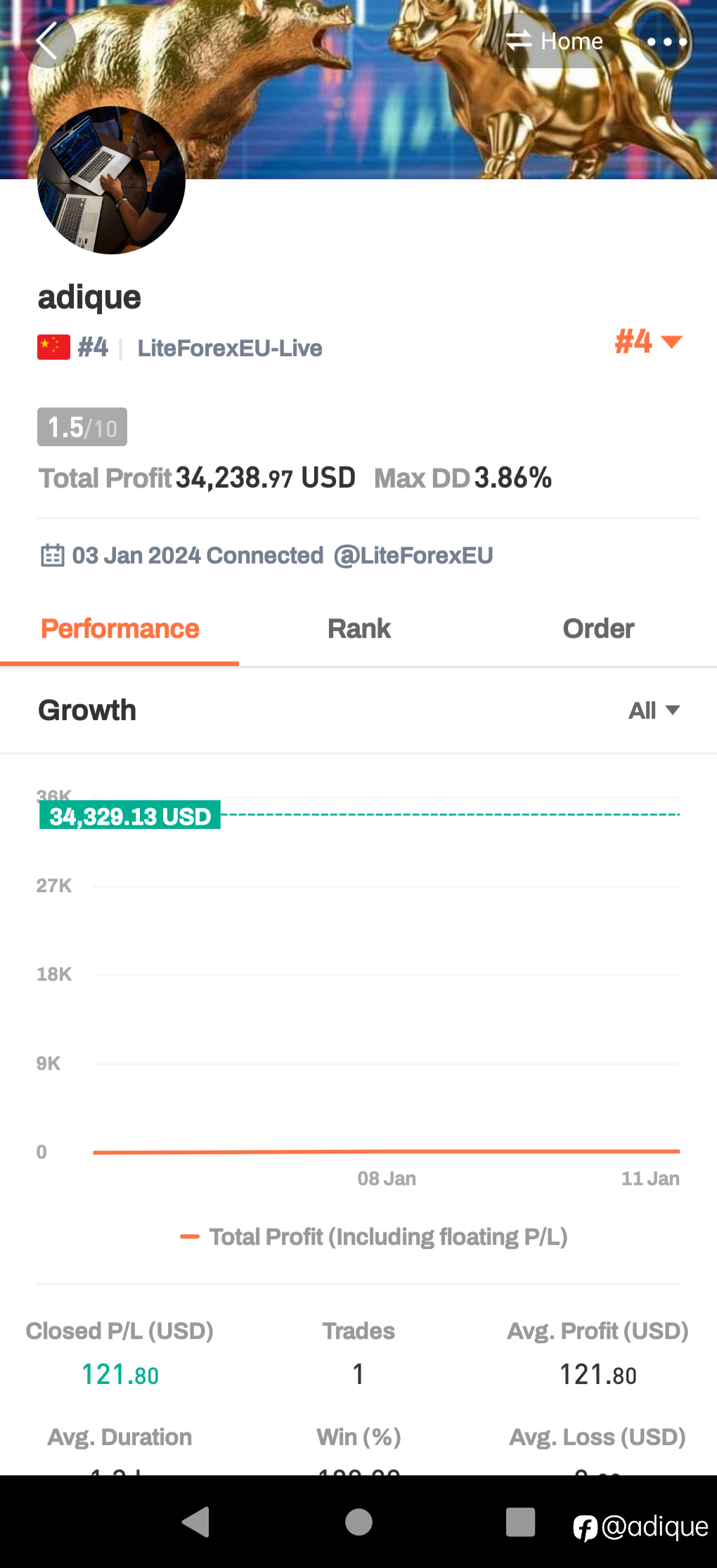Expand the orange #4 account dropdown
The image size is (717, 1568).
click(x=648, y=342)
